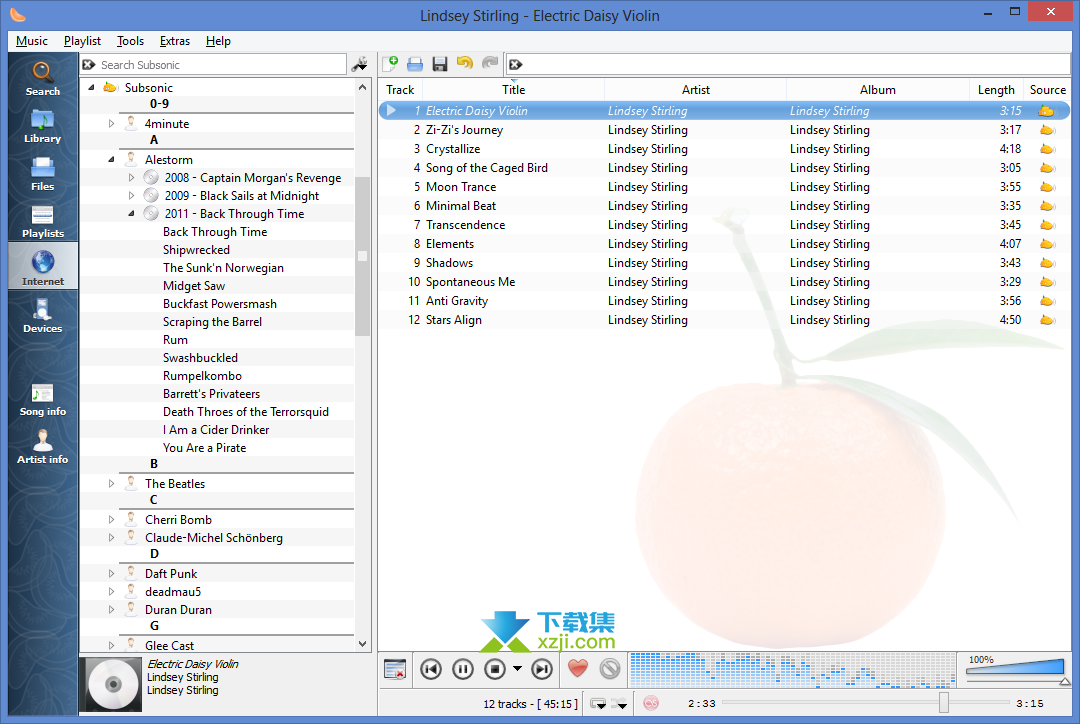This screenshot has height=724, width=1080.
Task: Sort by Album column header
Action: coord(878,90)
